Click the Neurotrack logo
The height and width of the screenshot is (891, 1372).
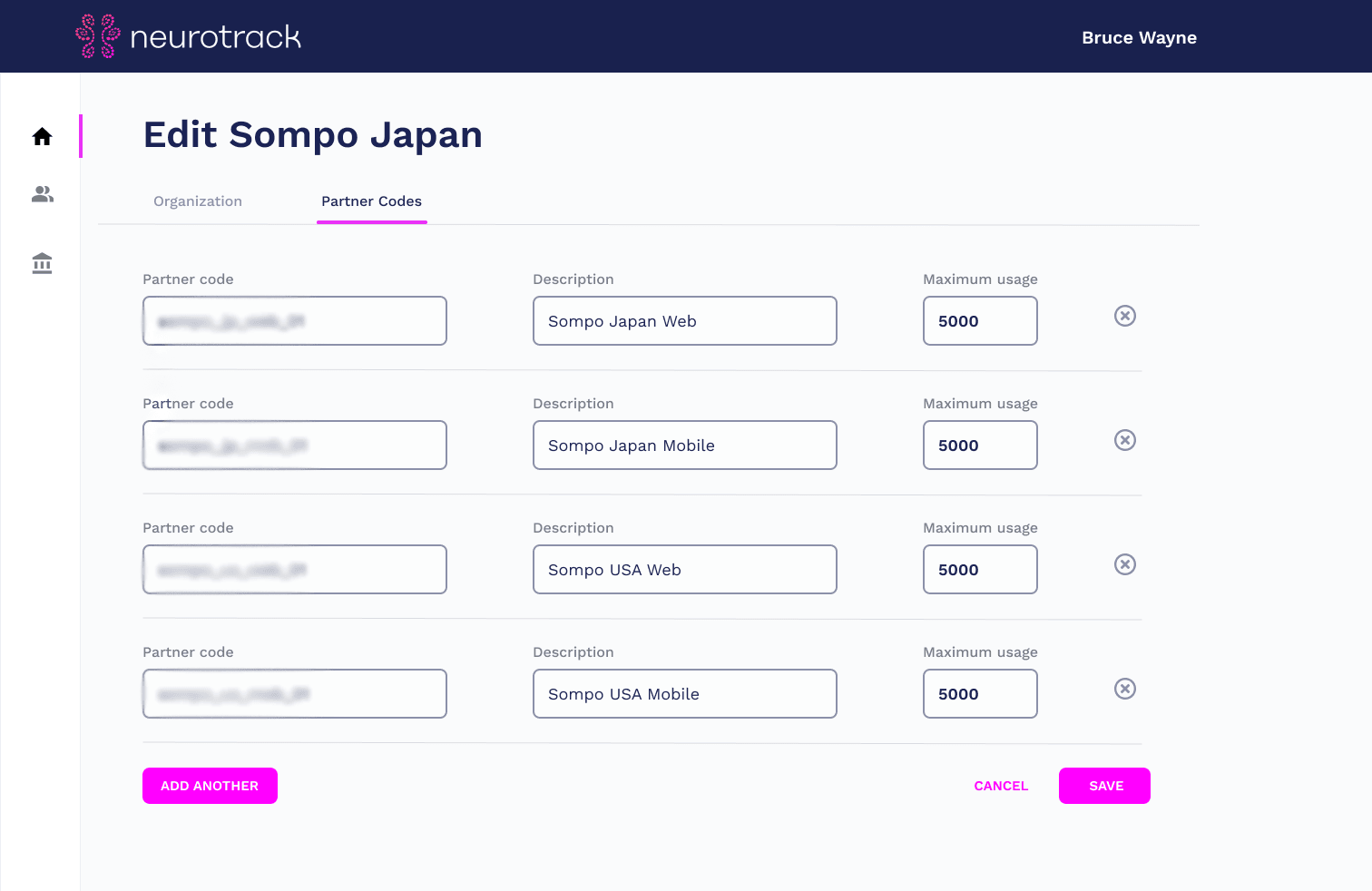pos(189,36)
